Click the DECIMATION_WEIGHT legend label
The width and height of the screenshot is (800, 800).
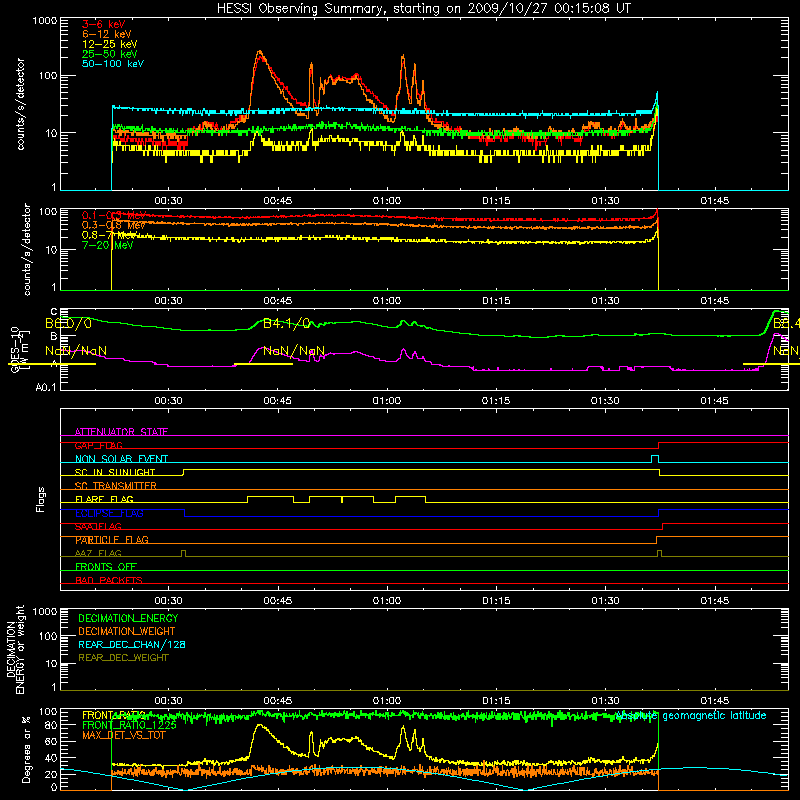pyautogui.click(x=127, y=631)
